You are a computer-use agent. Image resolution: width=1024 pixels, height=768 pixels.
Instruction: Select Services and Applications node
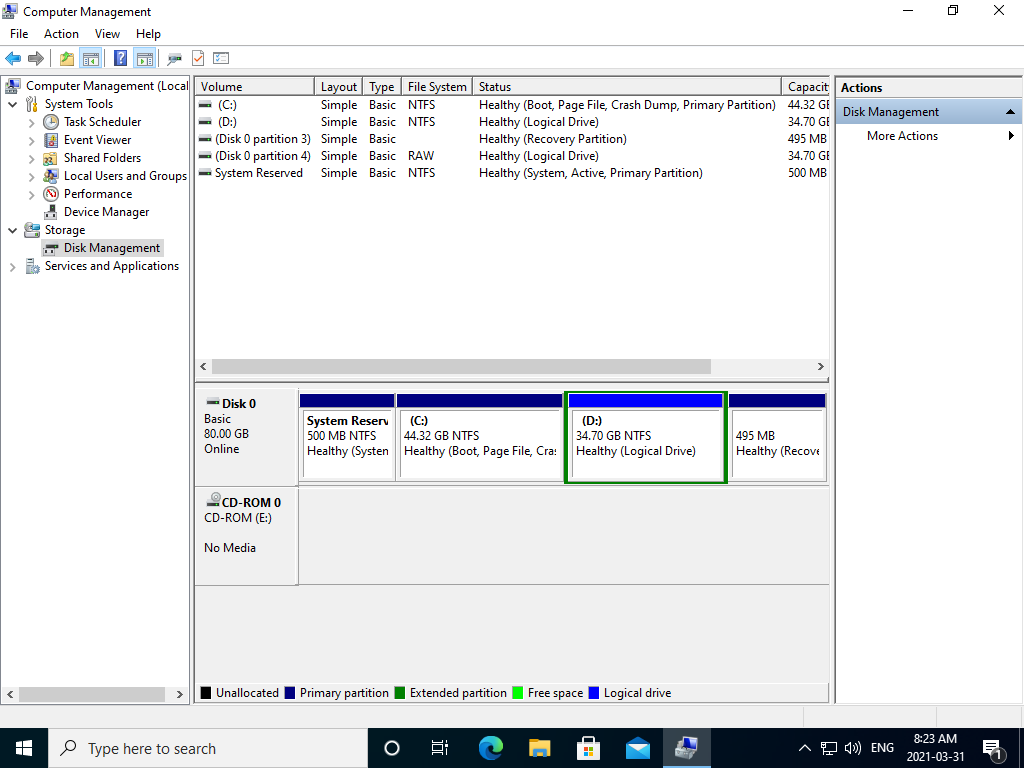pyautogui.click(x=112, y=266)
